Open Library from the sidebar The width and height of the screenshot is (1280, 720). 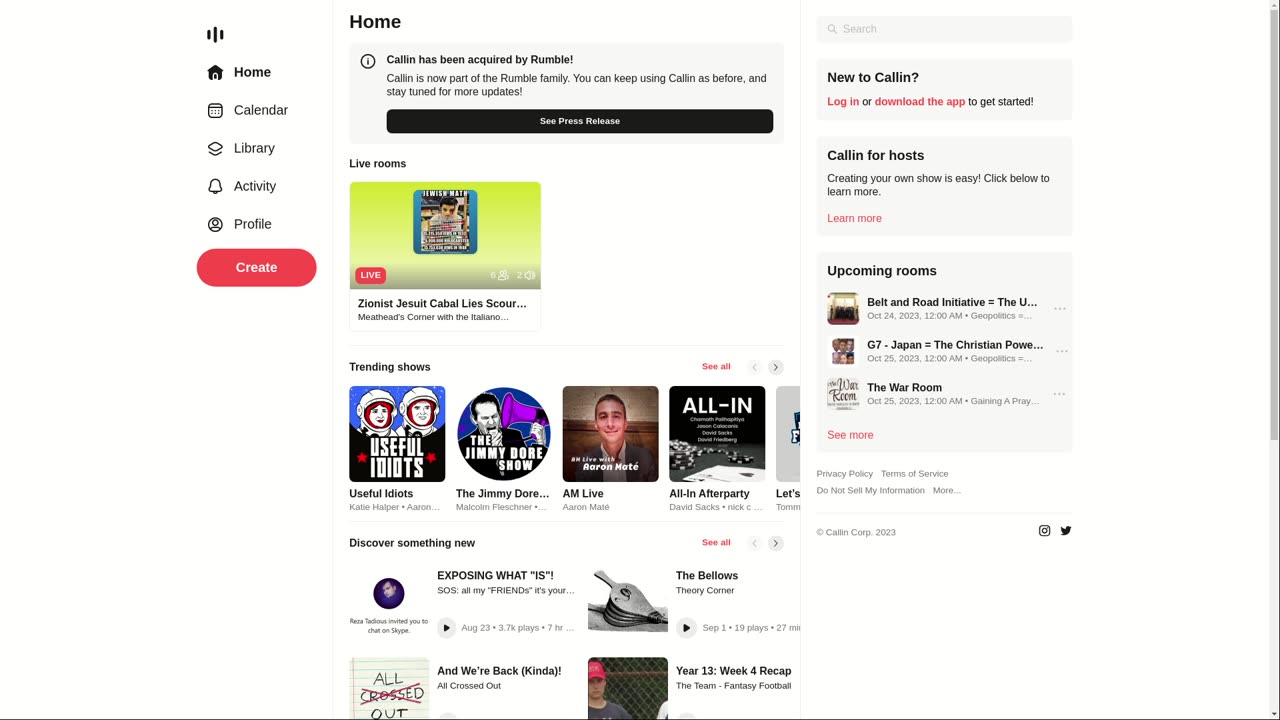pyautogui.click(x=253, y=148)
